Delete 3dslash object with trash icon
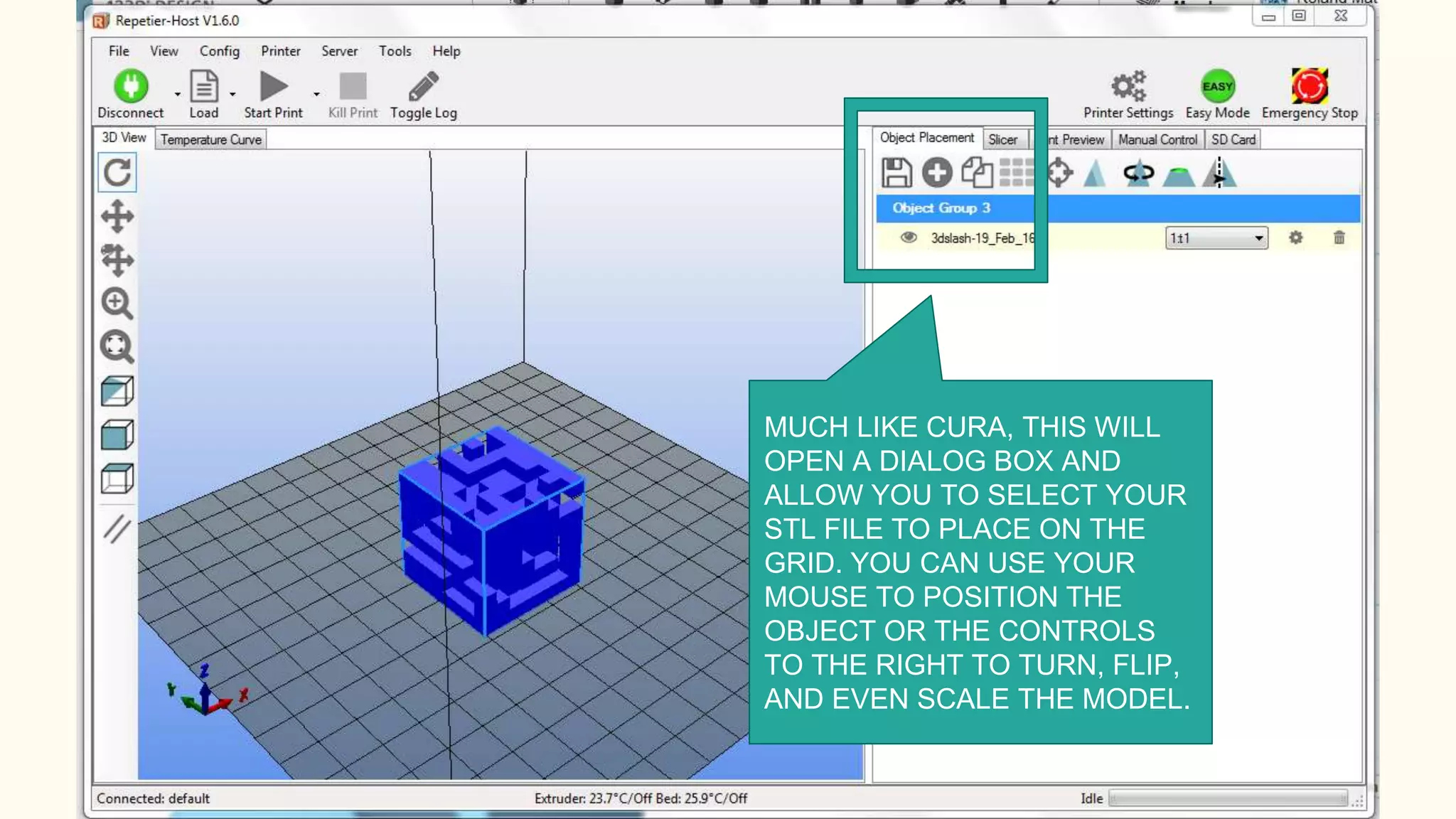1456x819 pixels. tap(1339, 237)
